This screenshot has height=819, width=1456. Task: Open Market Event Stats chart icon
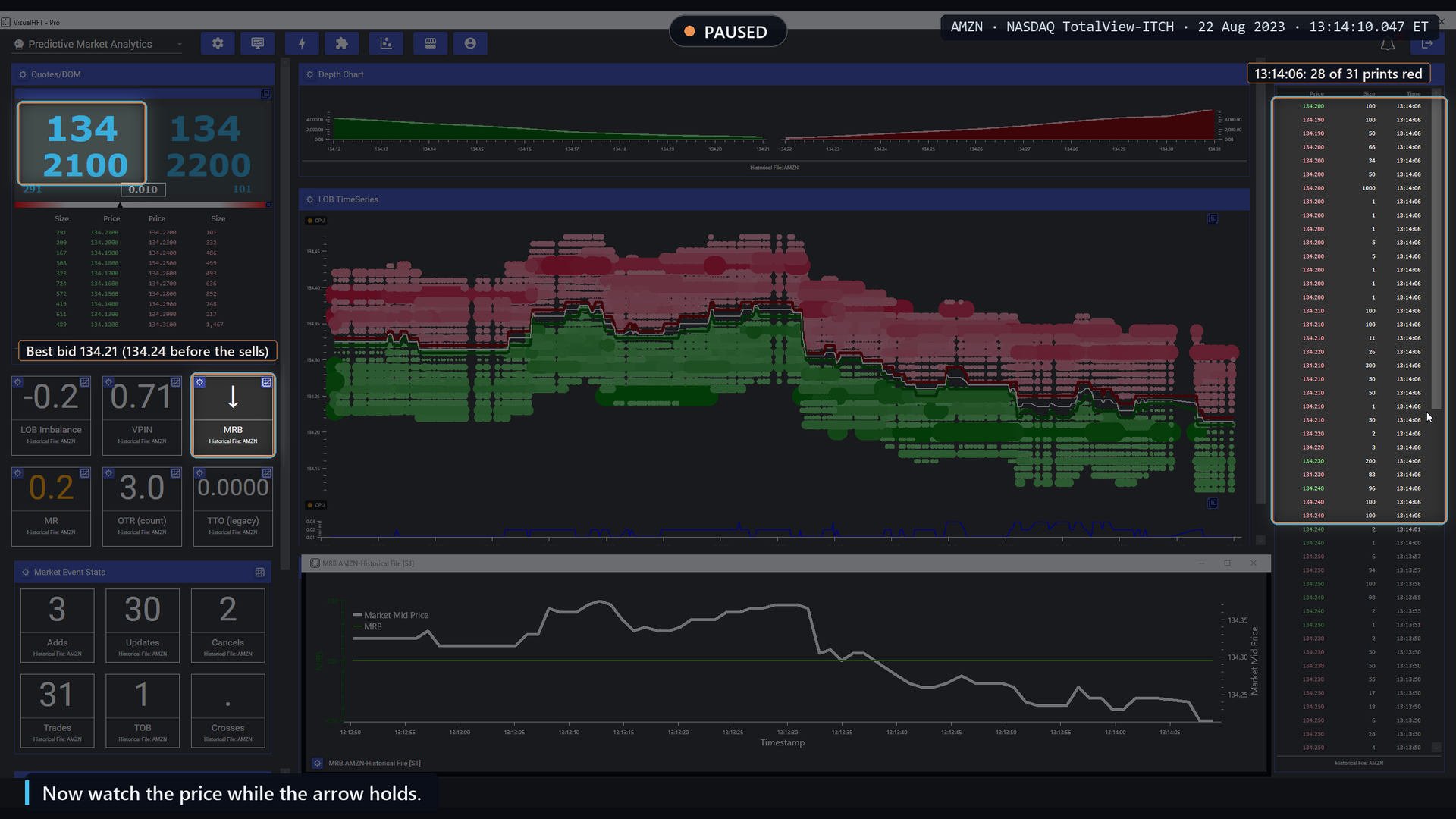coord(260,572)
